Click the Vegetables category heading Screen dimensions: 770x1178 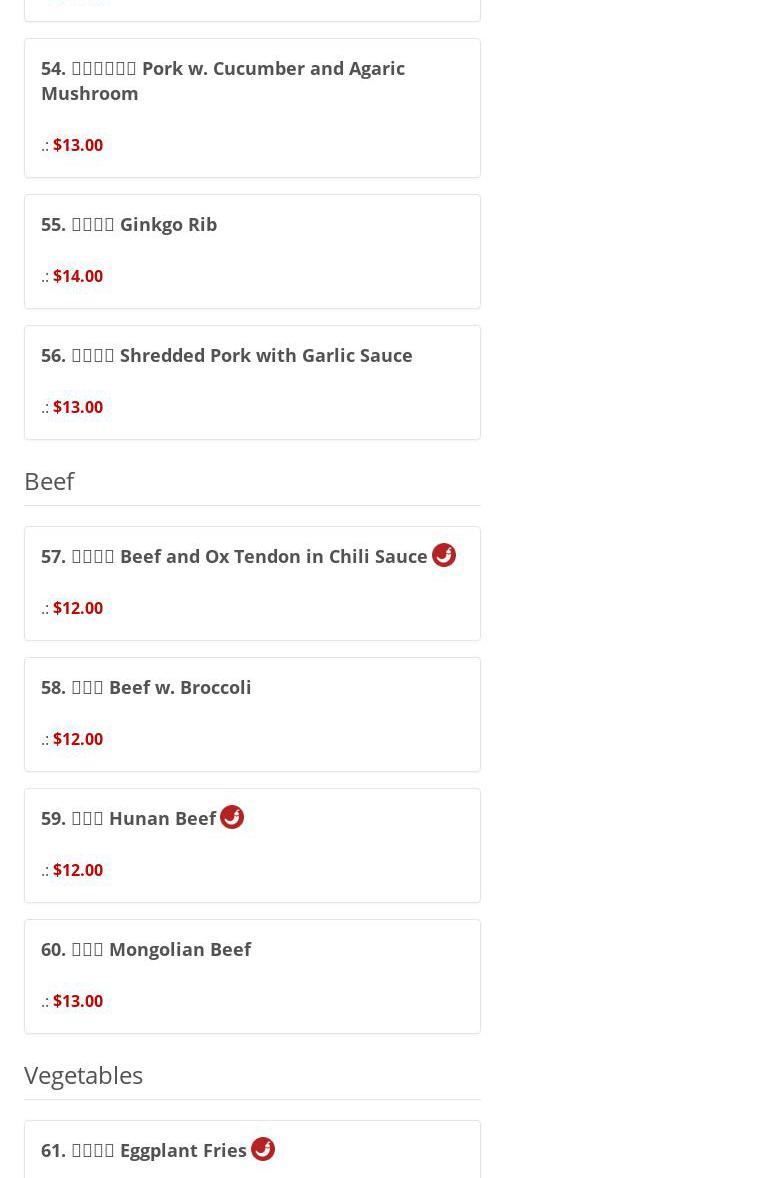tap(83, 1075)
